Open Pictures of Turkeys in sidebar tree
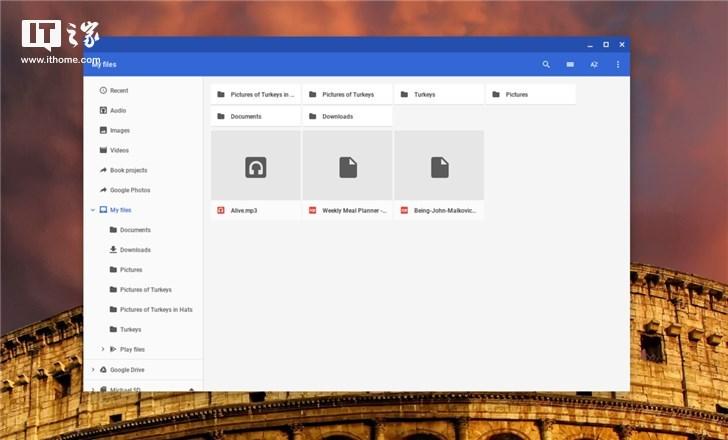 point(141,290)
